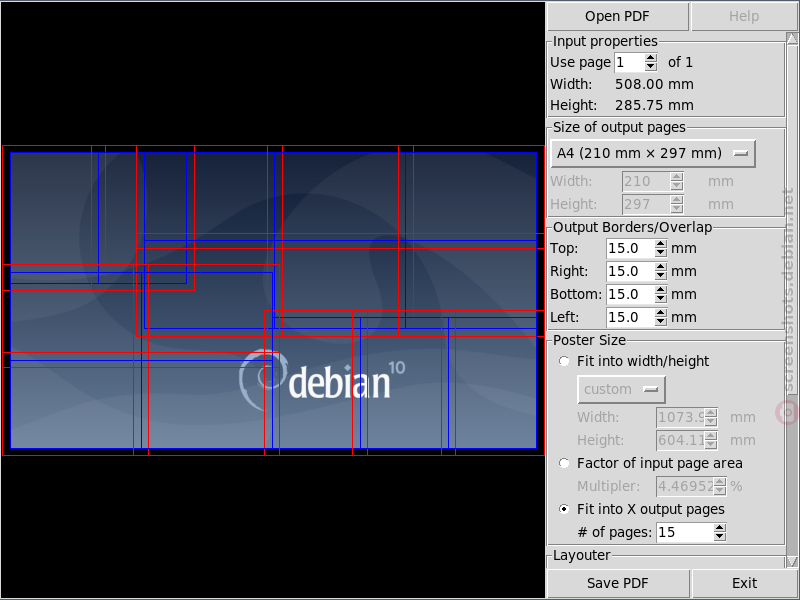Image resolution: width=800 pixels, height=600 pixels.
Task: Decrement the poster Height 604.11 value
Action: (x=711, y=445)
